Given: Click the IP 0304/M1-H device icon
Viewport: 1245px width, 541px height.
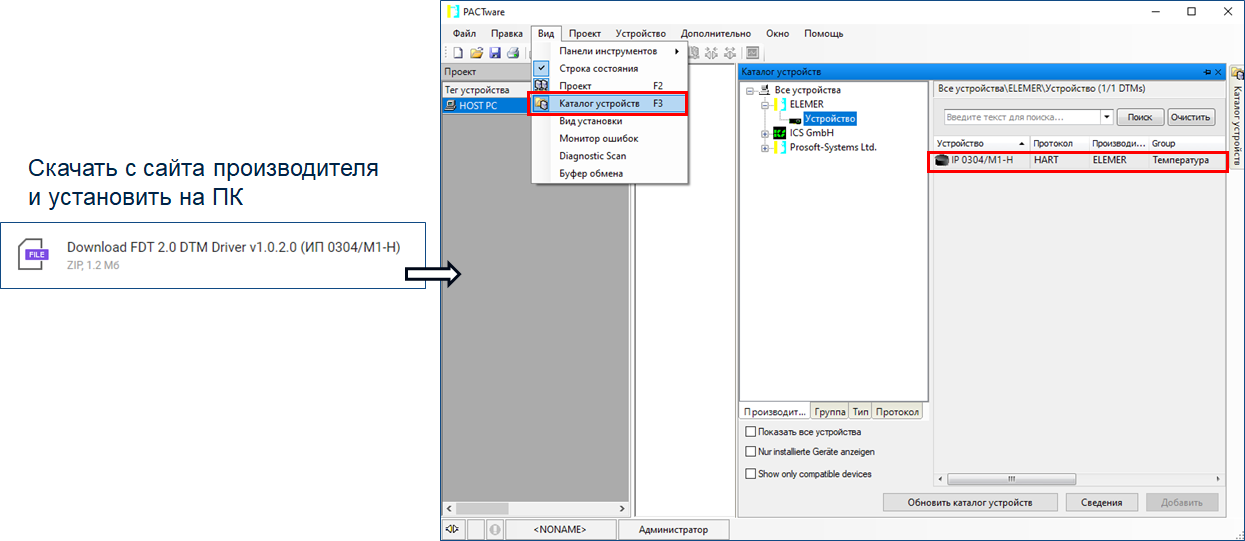Looking at the screenshot, I should [941, 160].
